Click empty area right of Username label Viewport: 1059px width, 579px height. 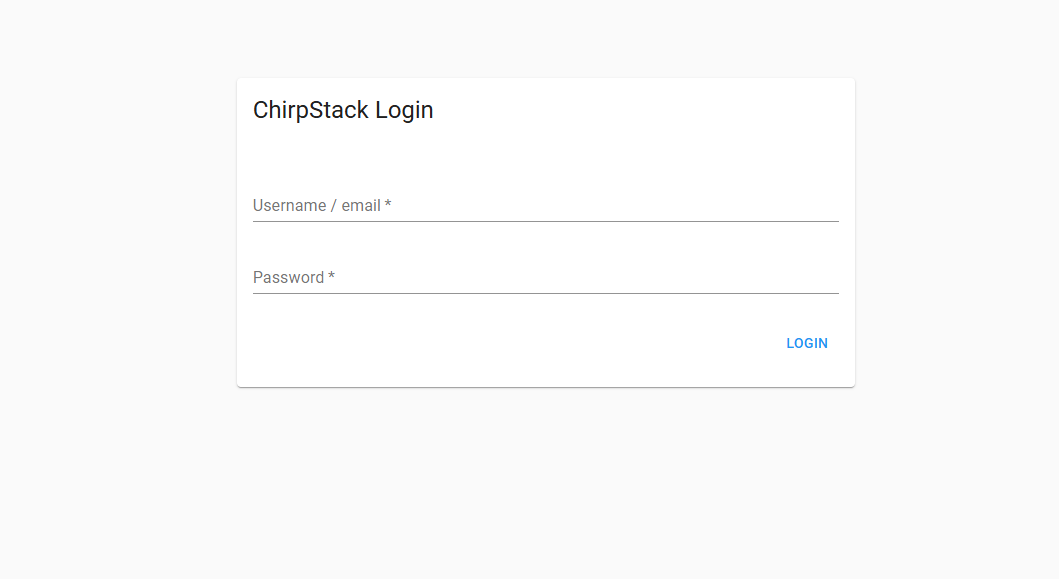tap(620, 205)
